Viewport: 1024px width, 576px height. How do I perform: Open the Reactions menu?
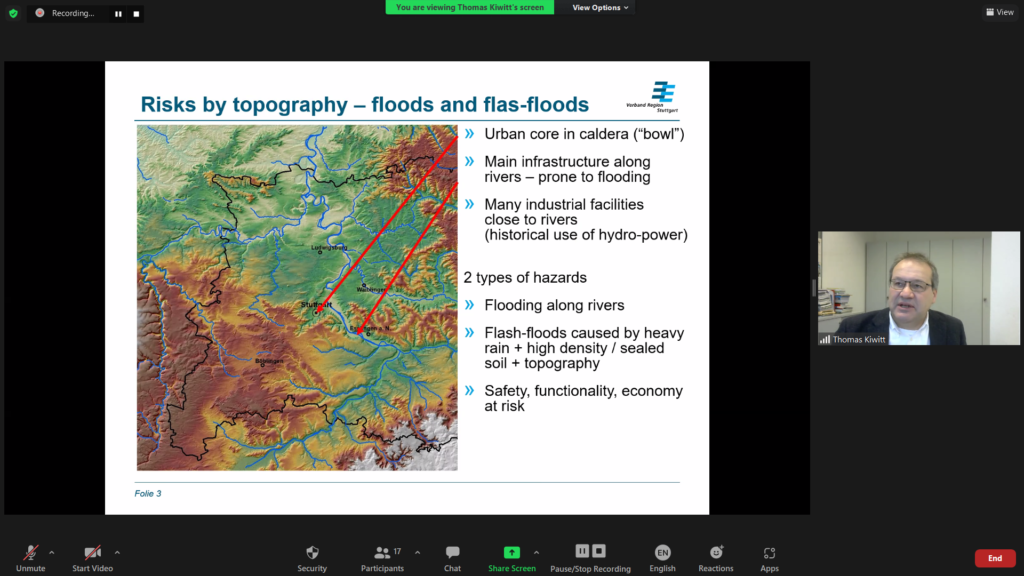(715, 553)
